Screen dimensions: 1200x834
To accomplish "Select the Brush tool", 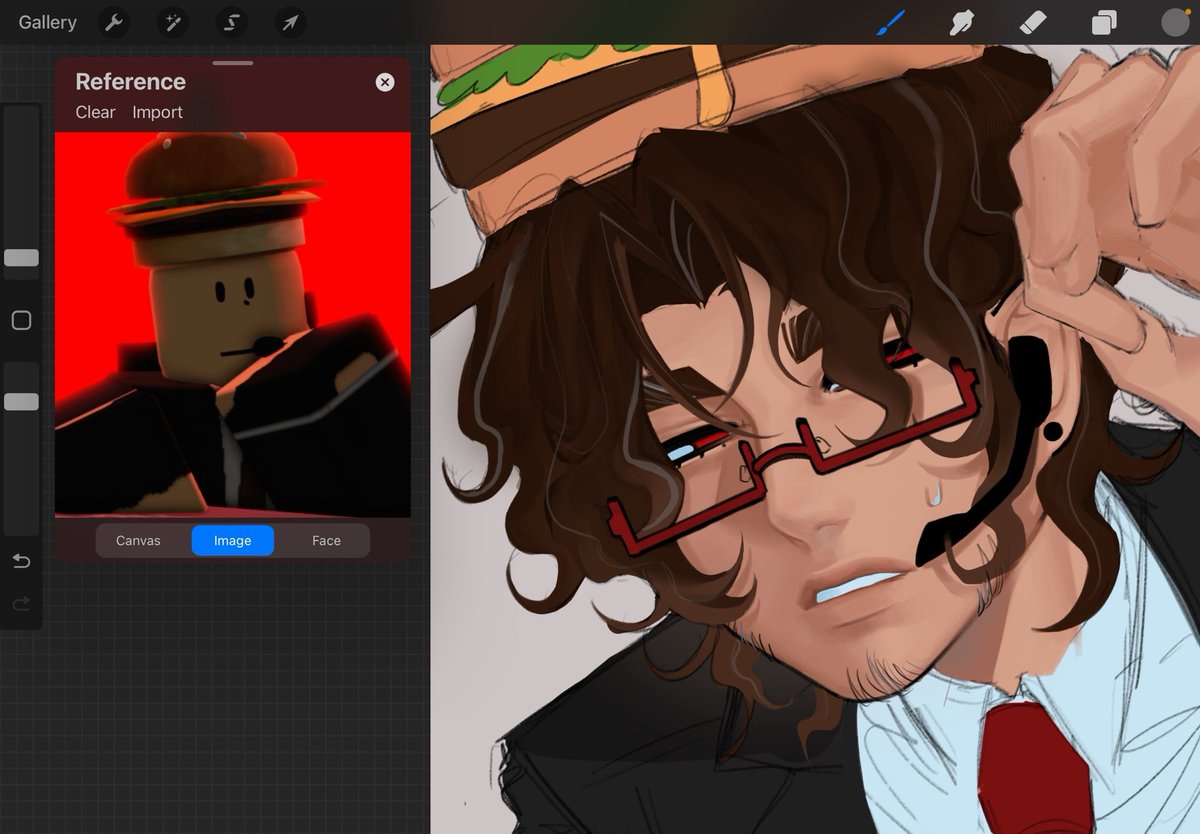I will click(890, 22).
